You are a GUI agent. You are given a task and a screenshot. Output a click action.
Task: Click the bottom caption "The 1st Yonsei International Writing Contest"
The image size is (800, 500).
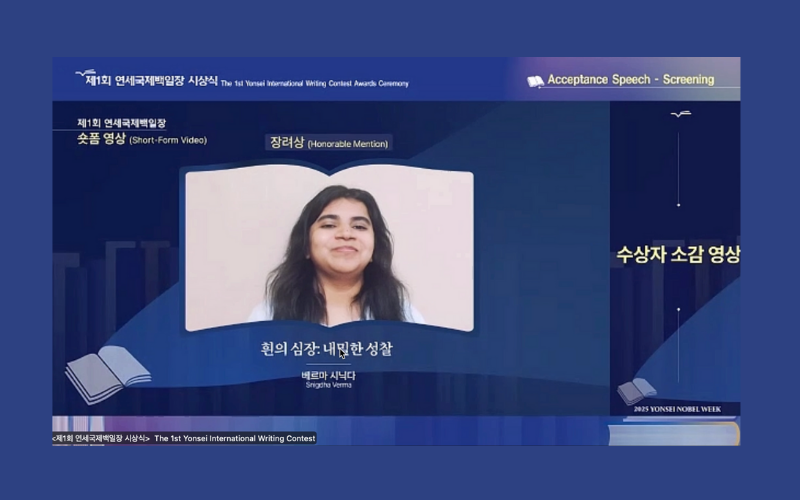235,438
